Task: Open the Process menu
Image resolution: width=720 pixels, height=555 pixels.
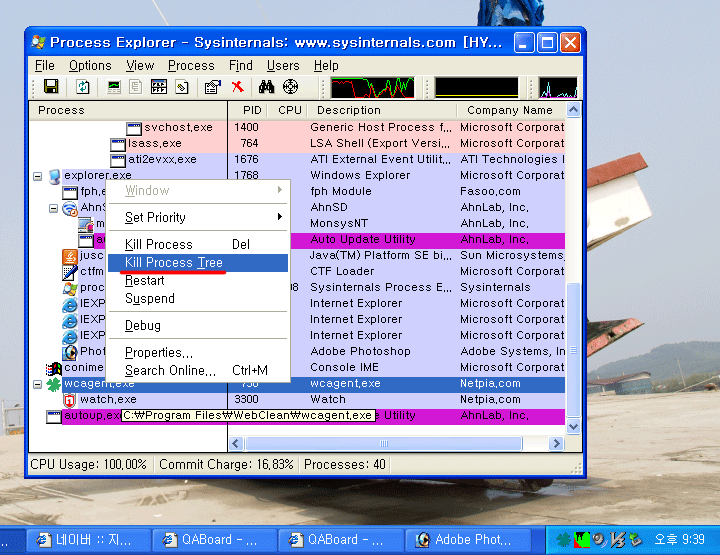Action: point(191,66)
